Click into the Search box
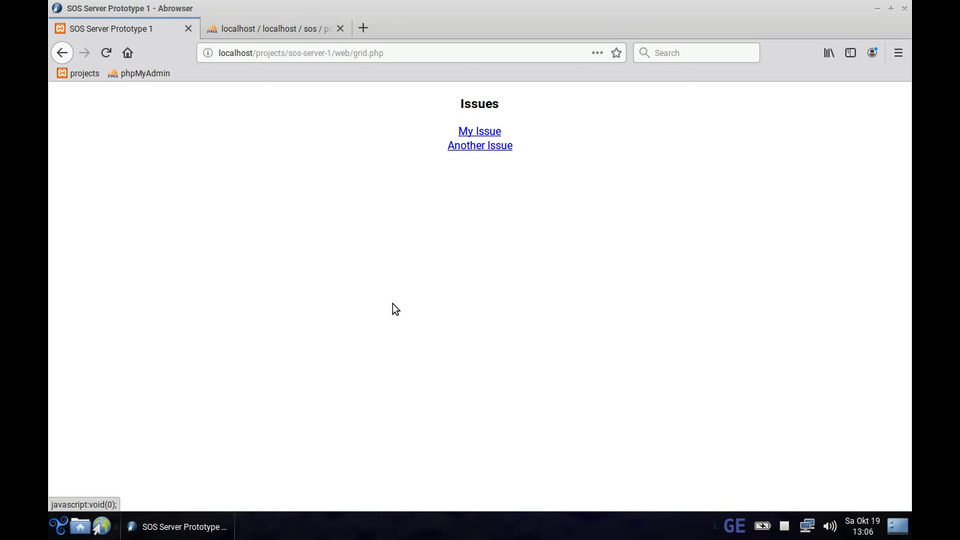This screenshot has width=960, height=540. tap(696, 53)
